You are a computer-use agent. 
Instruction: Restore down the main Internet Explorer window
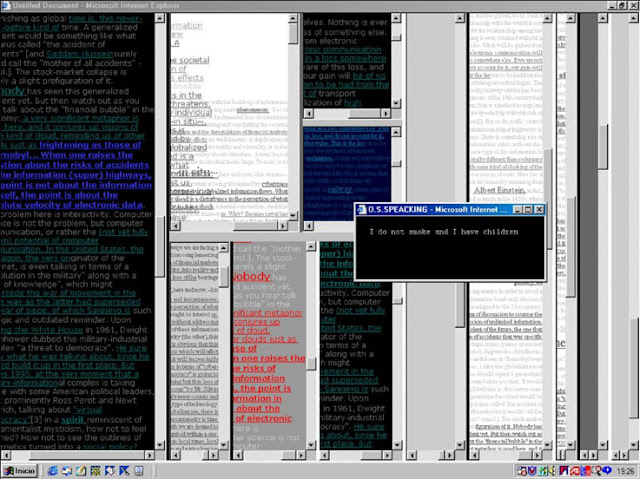(622, 6)
